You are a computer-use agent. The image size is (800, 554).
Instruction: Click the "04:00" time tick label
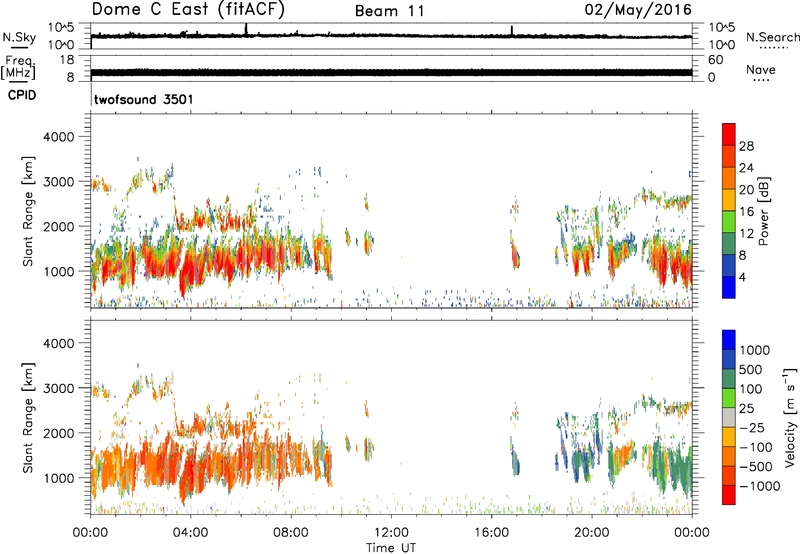pyautogui.click(x=190, y=533)
